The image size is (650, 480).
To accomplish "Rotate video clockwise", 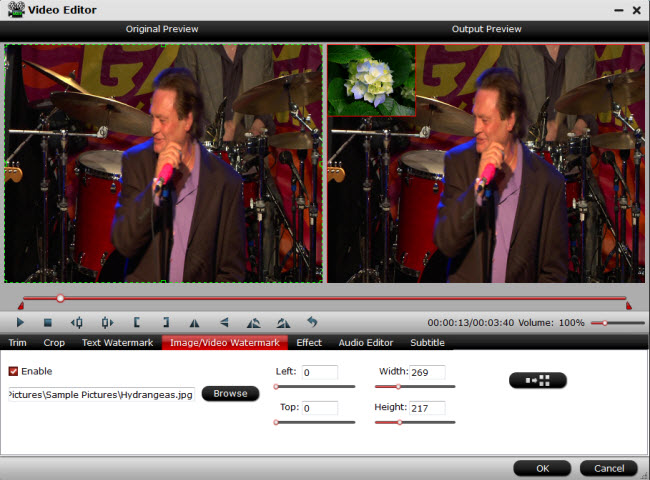I will [284, 322].
